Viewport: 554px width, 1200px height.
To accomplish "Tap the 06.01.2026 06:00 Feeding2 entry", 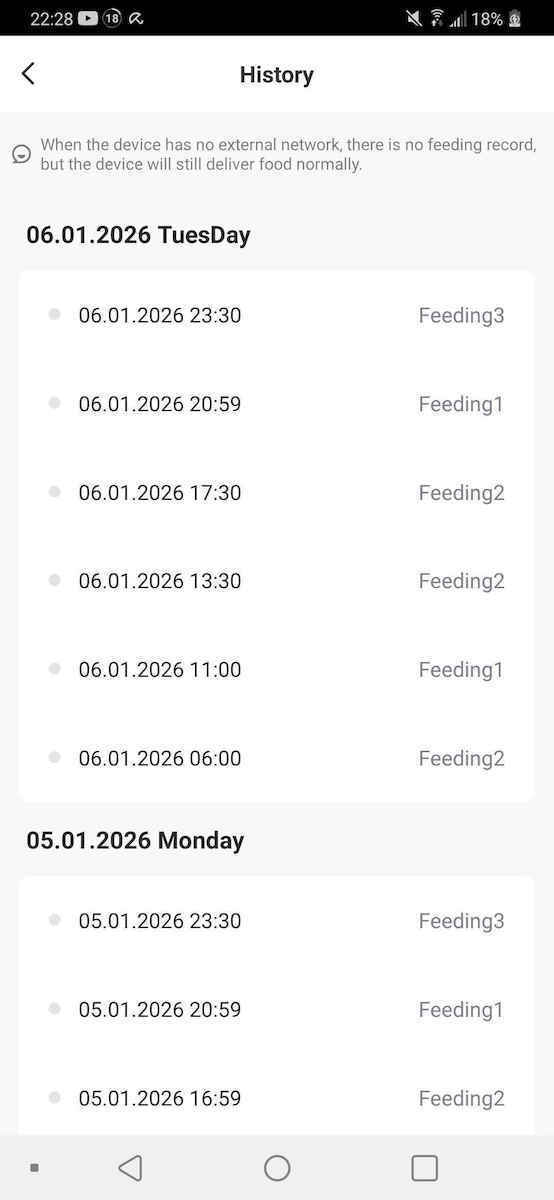I will click(x=277, y=758).
